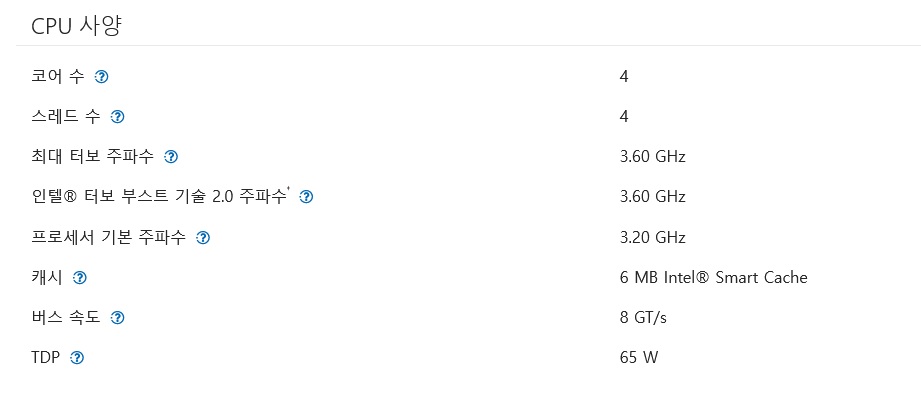Image resolution: width=921 pixels, height=409 pixels.
Task: Open help icon next to 코어 수
Action: [x=102, y=76]
